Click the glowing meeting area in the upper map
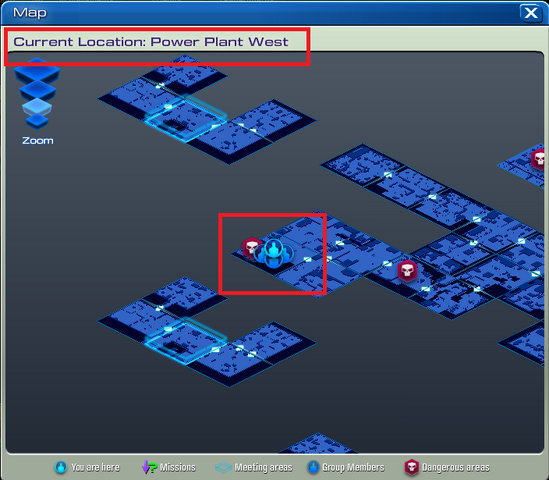The image size is (549, 480). click(186, 119)
